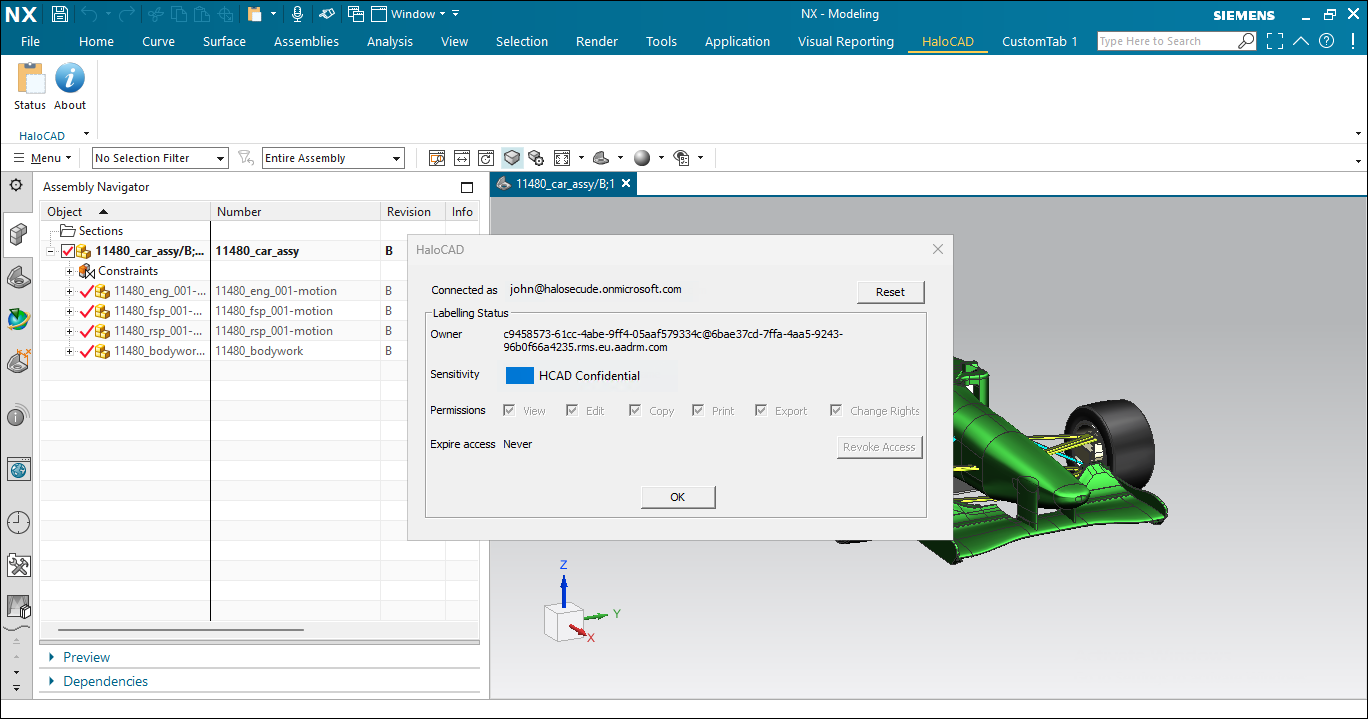Toggle the 11480_car_assy visibility checkbox
This screenshot has width=1368, height=719.
[68, 251]
